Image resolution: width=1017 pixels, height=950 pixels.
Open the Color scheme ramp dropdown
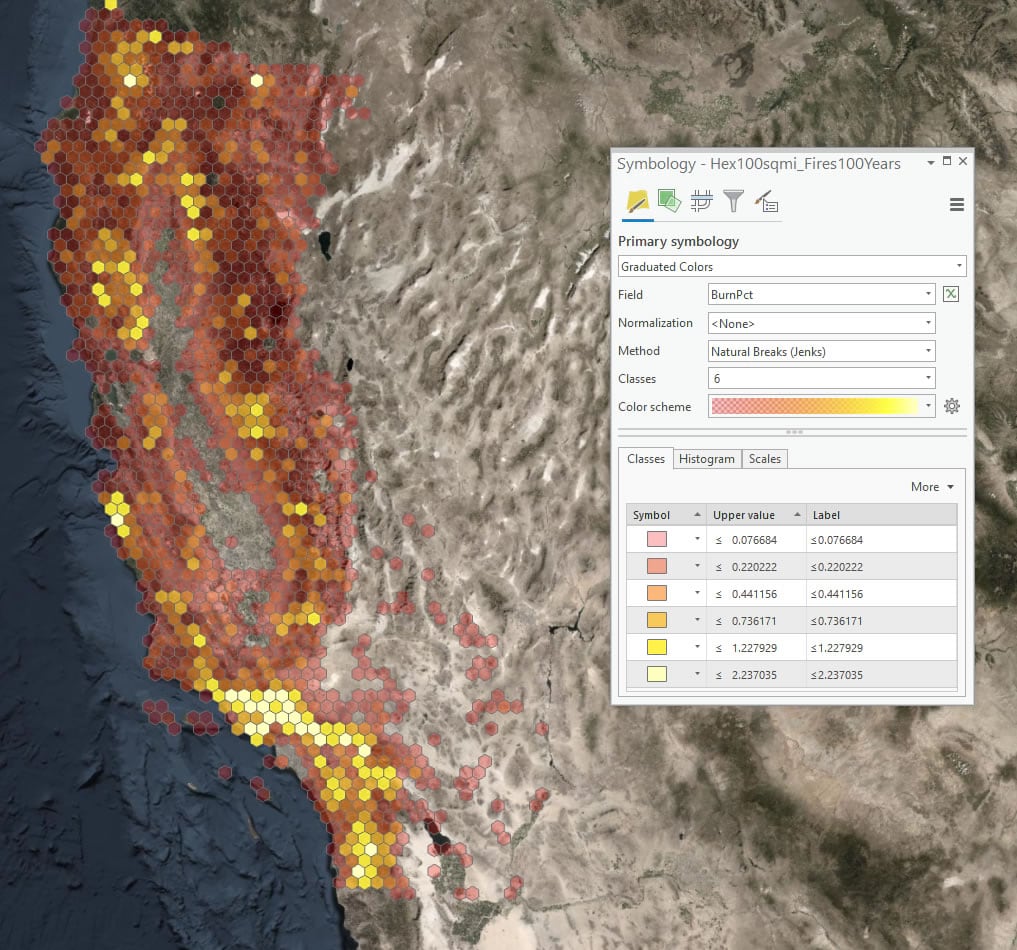pyautogui.click(x=821, y=406)
